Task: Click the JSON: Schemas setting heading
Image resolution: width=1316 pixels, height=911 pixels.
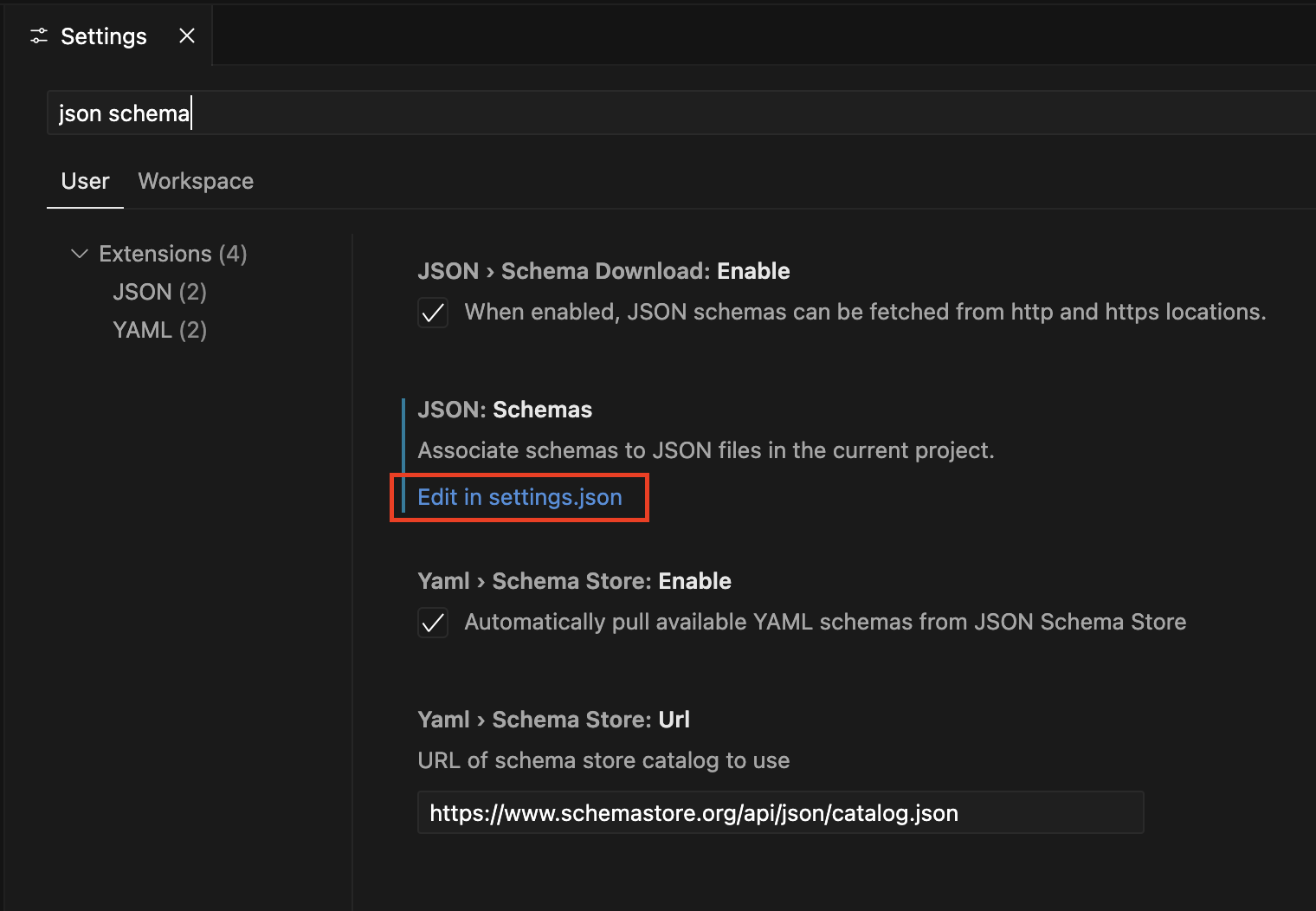Action: click(505, 409)
